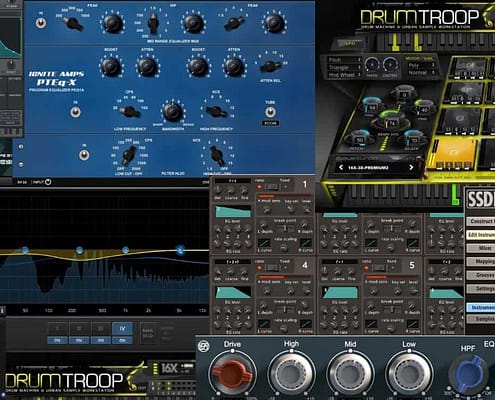
Task: Toggle top row IN switch on PTEq-X
Action: [x=41, y=23]
